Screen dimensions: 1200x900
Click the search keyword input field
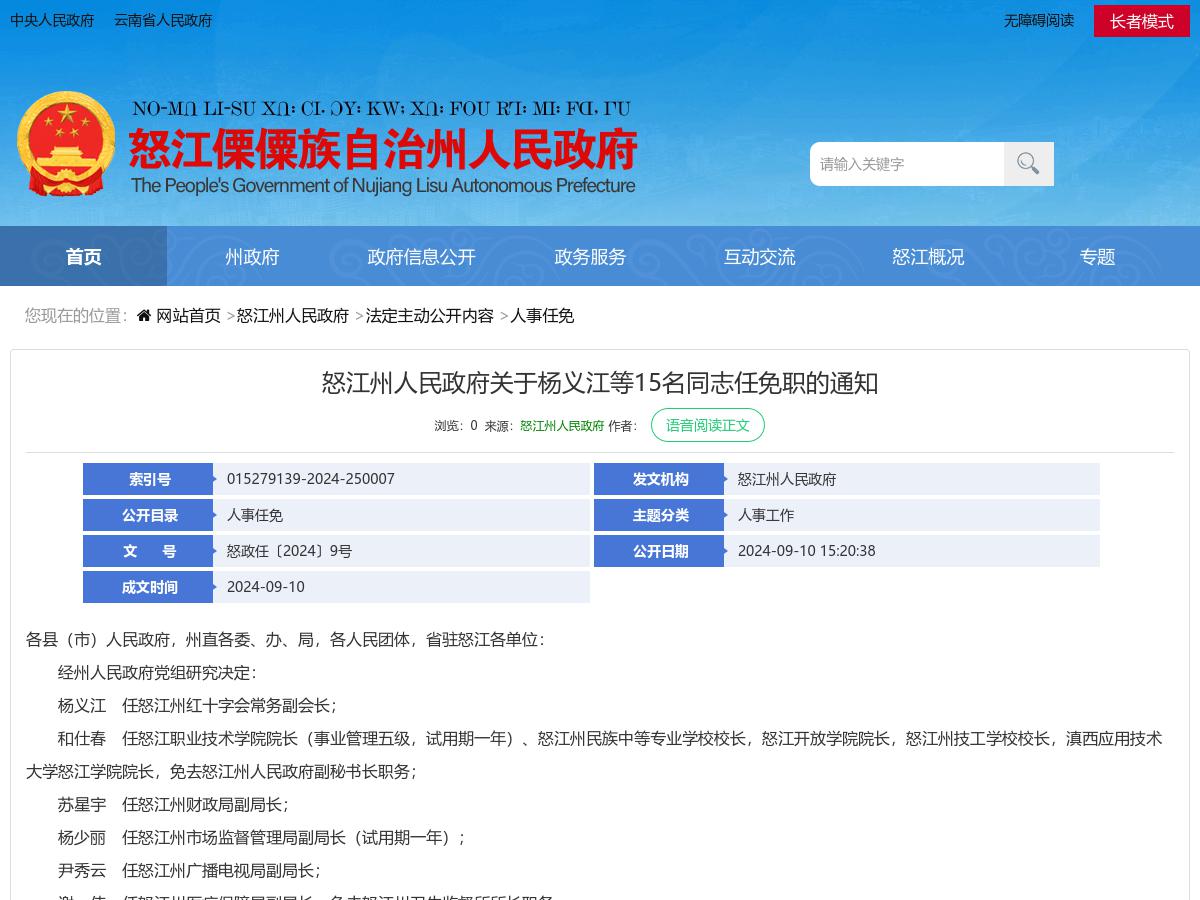click(x=905, y=163)
